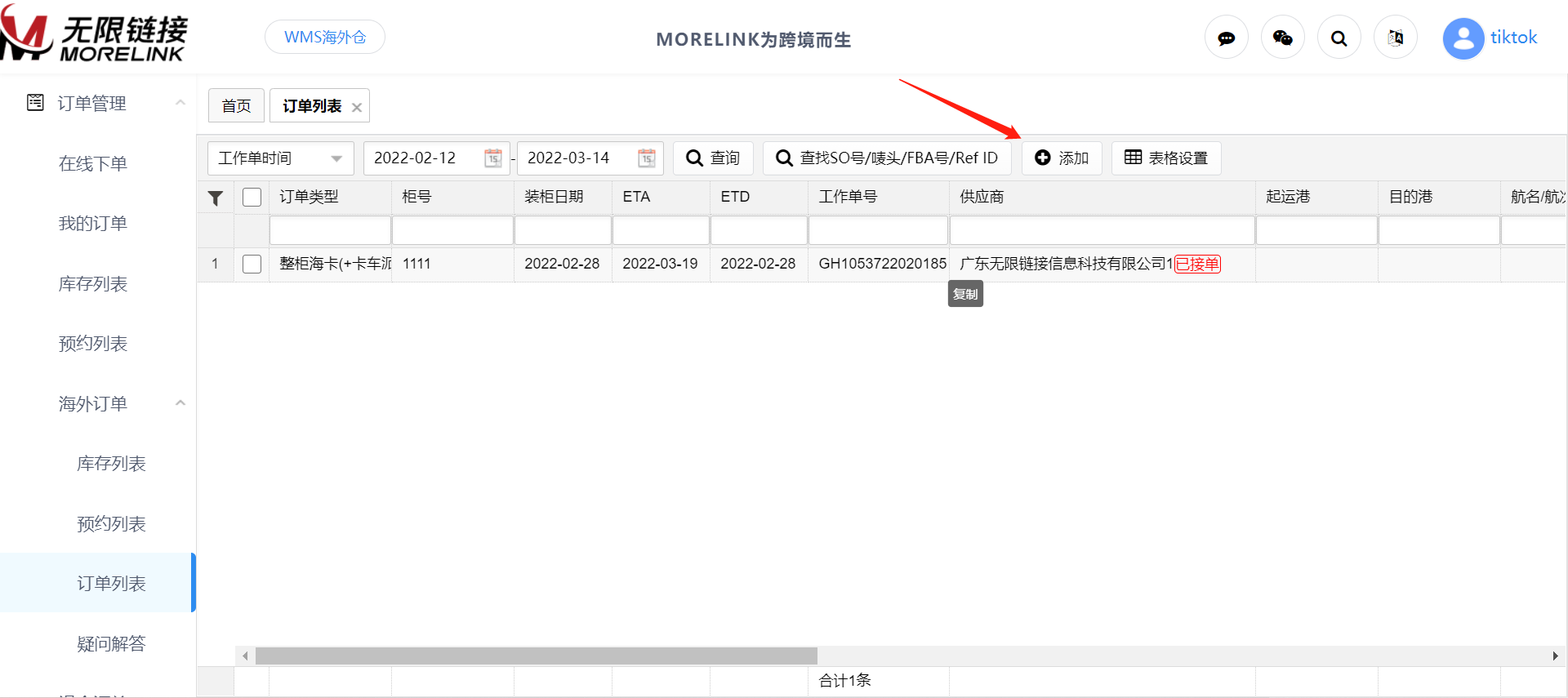The image size is (1568, 698).
Task: Open the upper 库存列表 sidebar item
Action: (x=93, y=283)
